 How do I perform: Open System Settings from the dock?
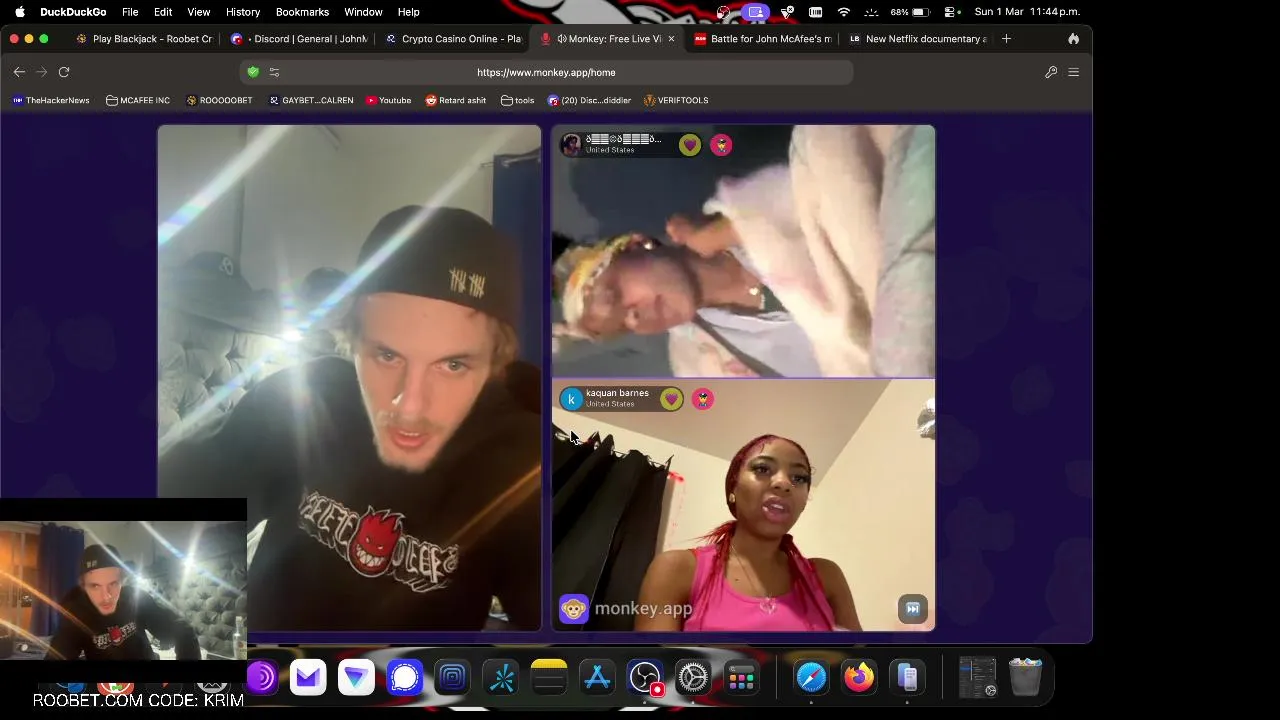pos(692,678)
